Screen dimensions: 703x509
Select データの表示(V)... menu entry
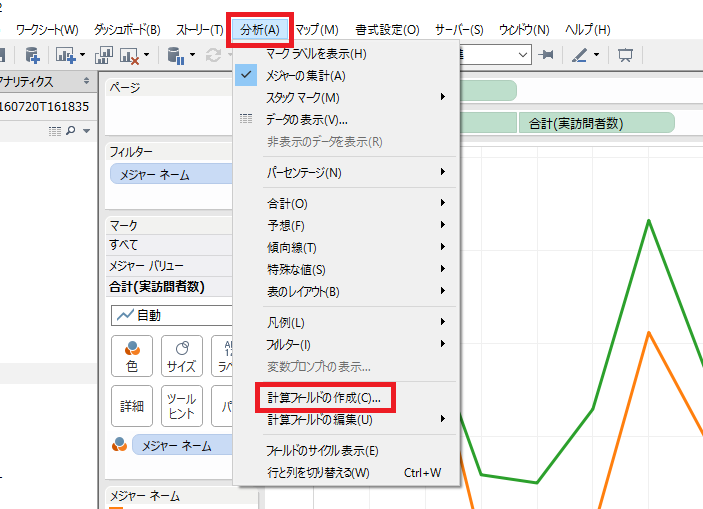pos(346,120)
